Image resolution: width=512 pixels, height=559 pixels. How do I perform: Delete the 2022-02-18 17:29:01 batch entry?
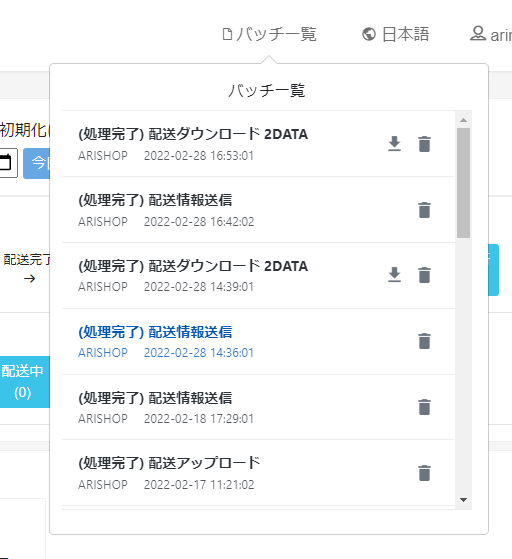[424, 407]
